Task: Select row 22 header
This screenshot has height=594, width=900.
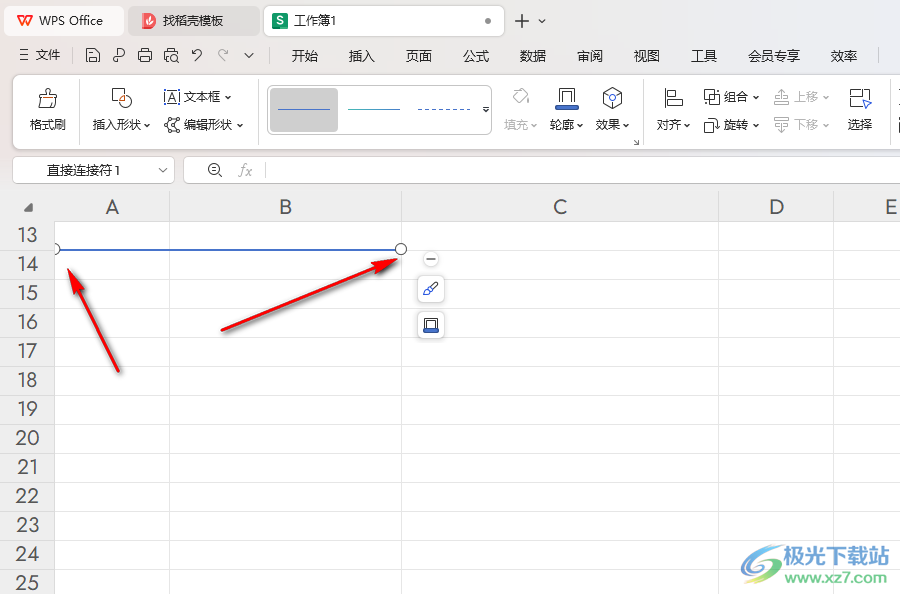Action: tap(27, 496)
